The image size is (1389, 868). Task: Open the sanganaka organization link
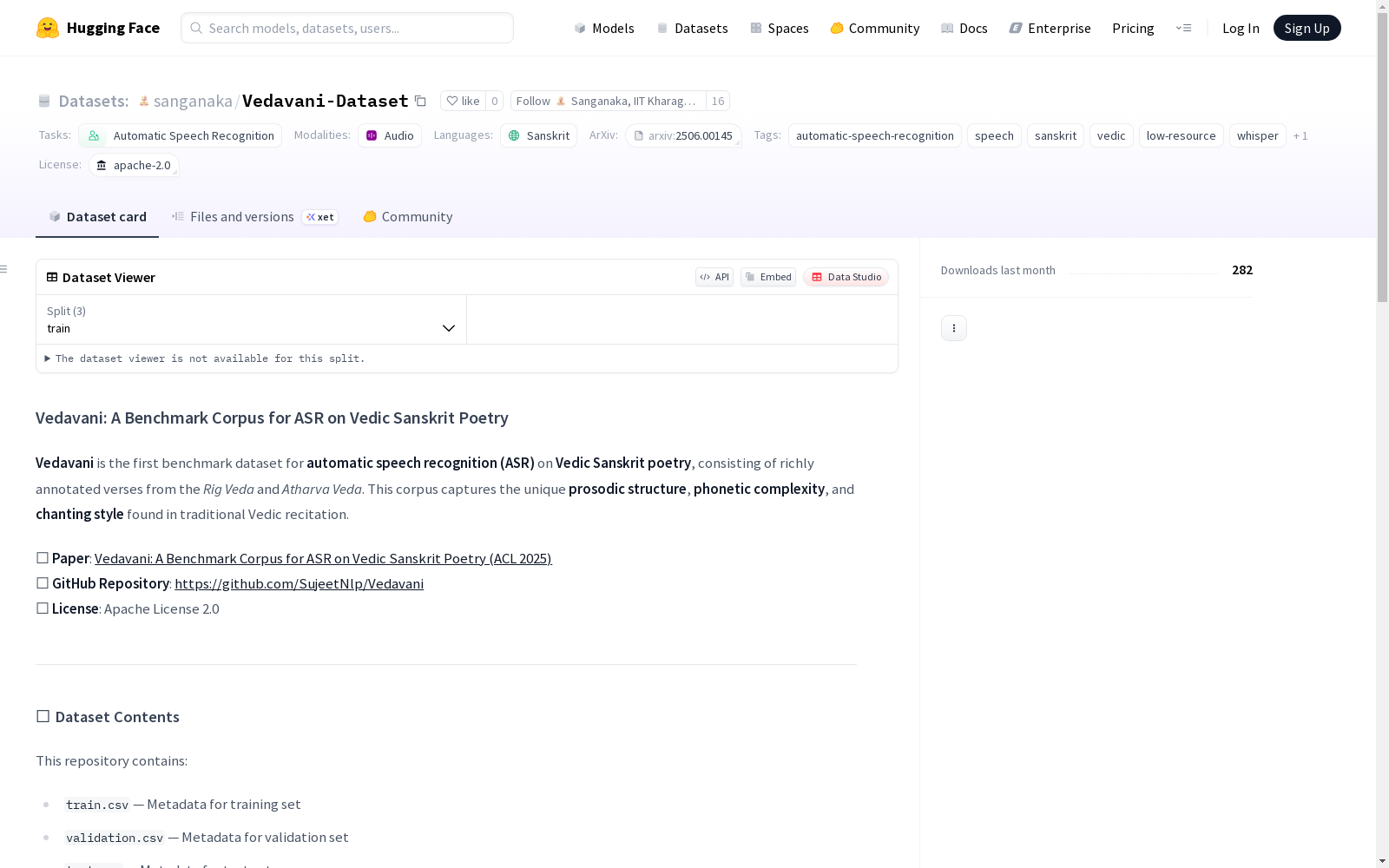[193, 101]
